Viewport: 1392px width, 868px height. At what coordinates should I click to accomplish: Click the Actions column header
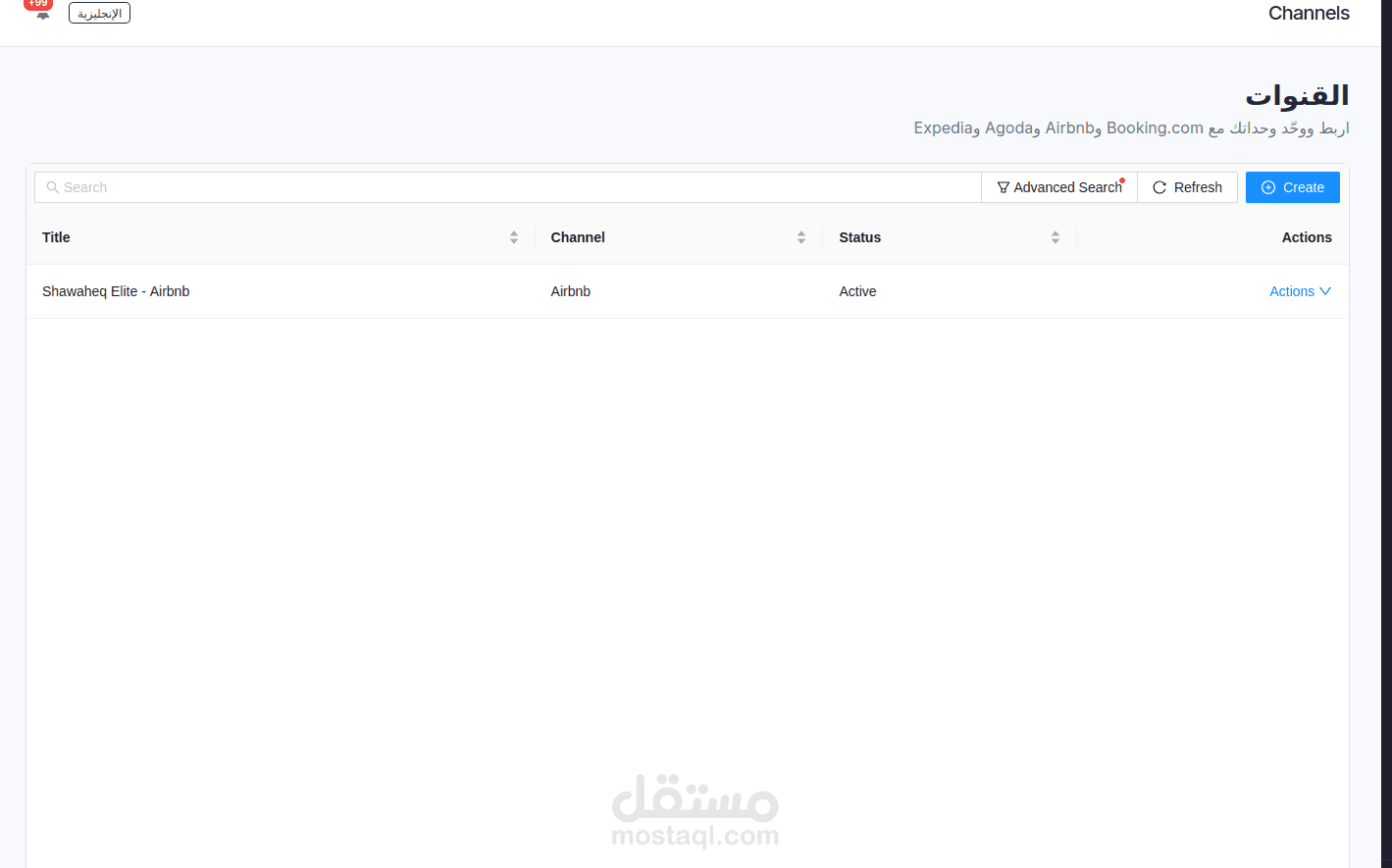(x=1307, y=237)
